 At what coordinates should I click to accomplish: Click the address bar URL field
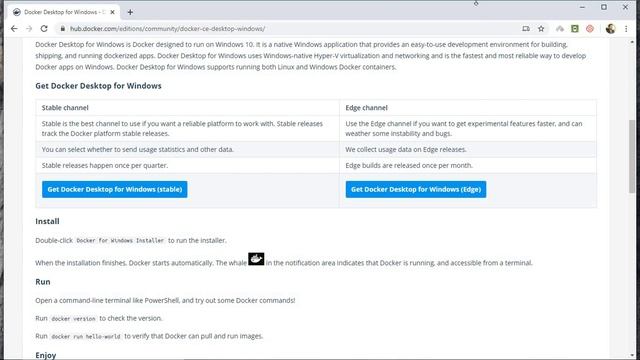(x=286, y=29)
